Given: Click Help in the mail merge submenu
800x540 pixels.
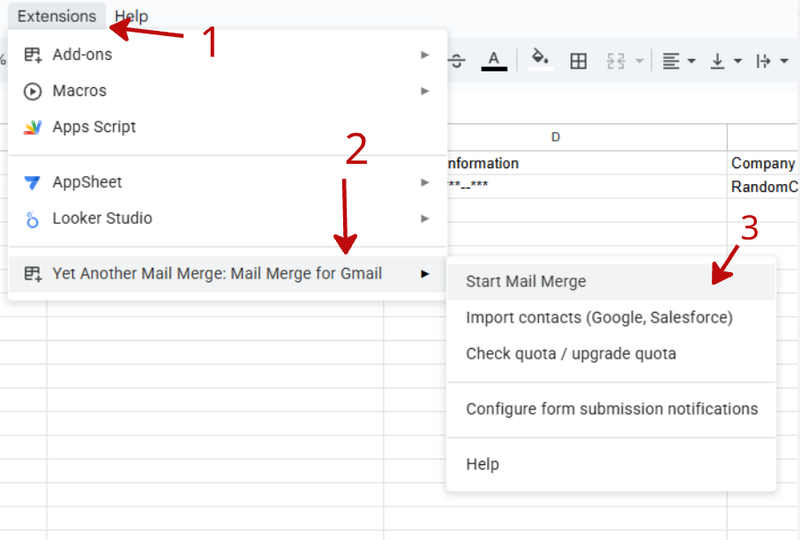Looking at the screenshot, I should 611,464.
